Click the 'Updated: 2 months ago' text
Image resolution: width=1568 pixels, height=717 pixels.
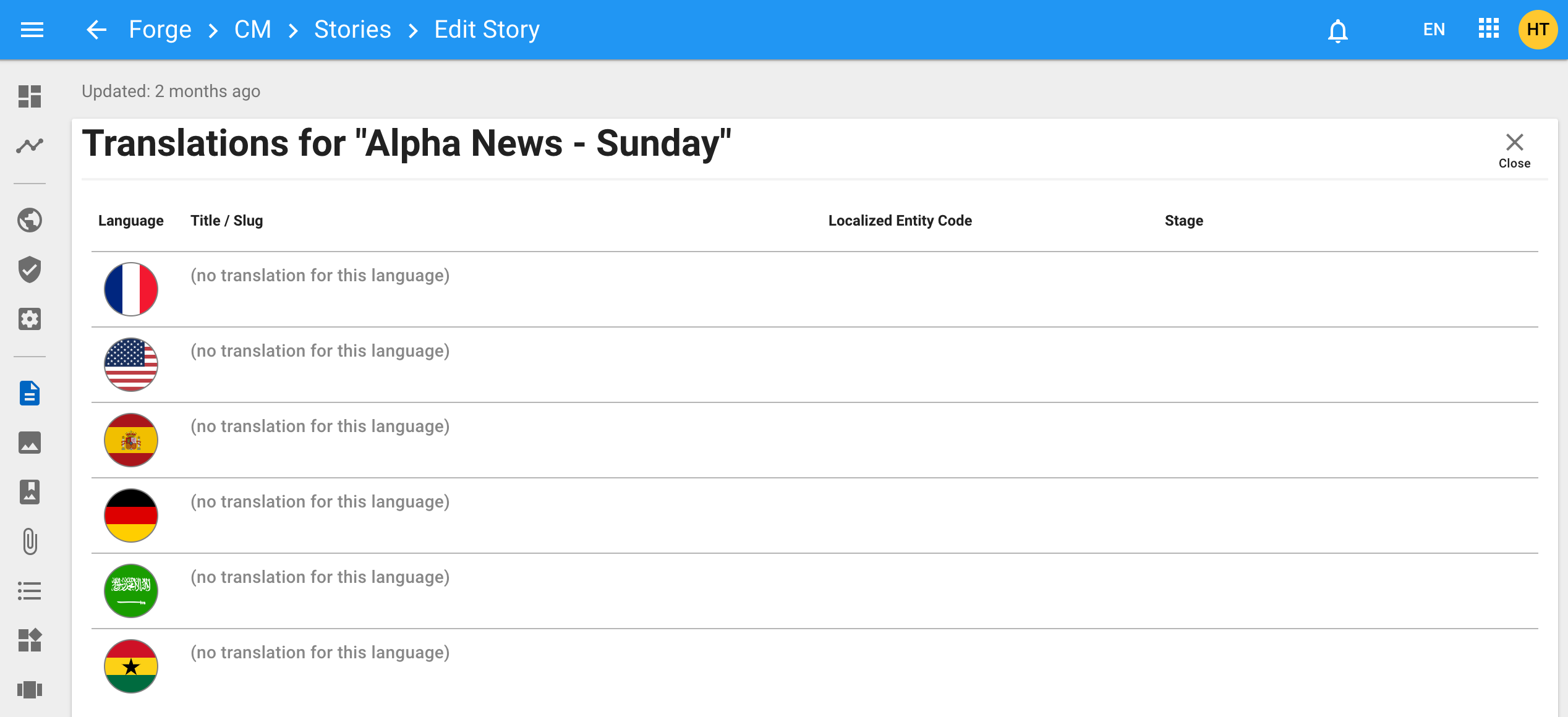point(171,91)
